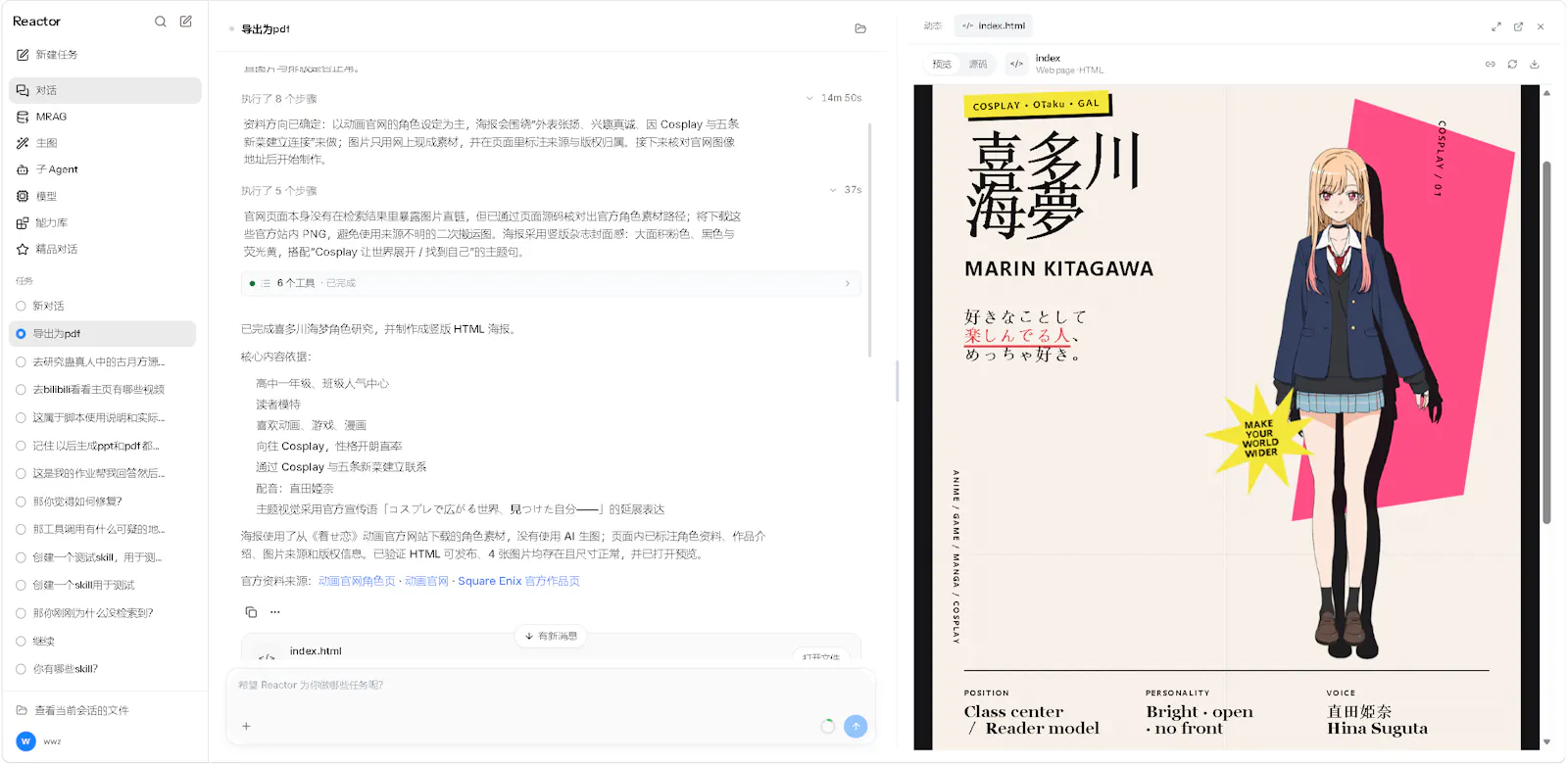1568x765 pixels.
Task: Jump to new messages via 有新消息
Action: pyautogui.click(x=551, y=636)
